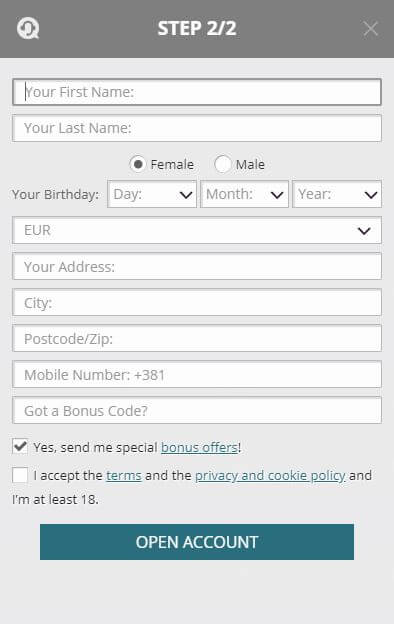Screen dimensions: 394x624
Task: Open the privacy and cookie policy link
Action: [270, 476]
